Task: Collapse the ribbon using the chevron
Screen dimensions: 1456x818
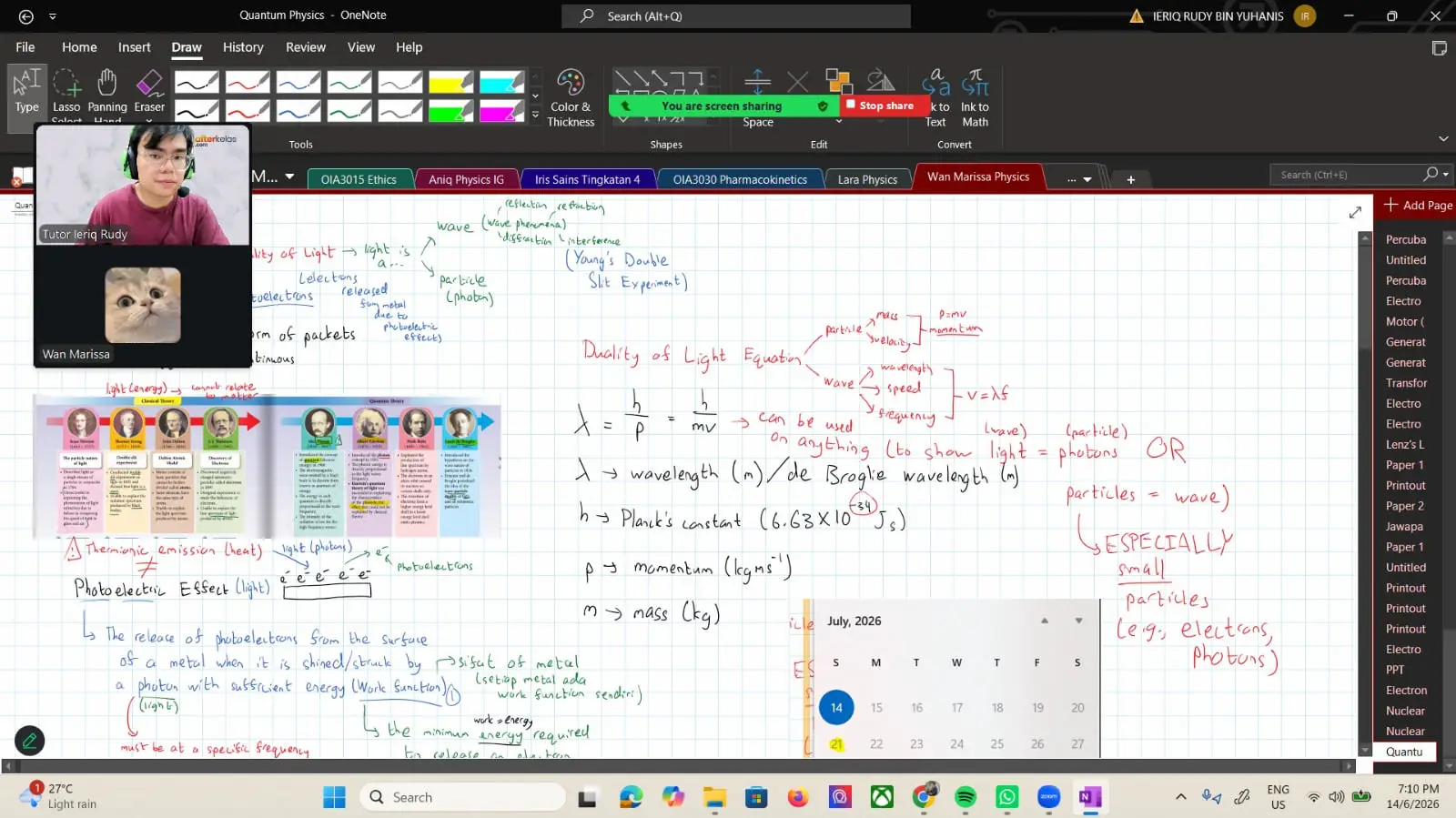Action: (1443, 138)
